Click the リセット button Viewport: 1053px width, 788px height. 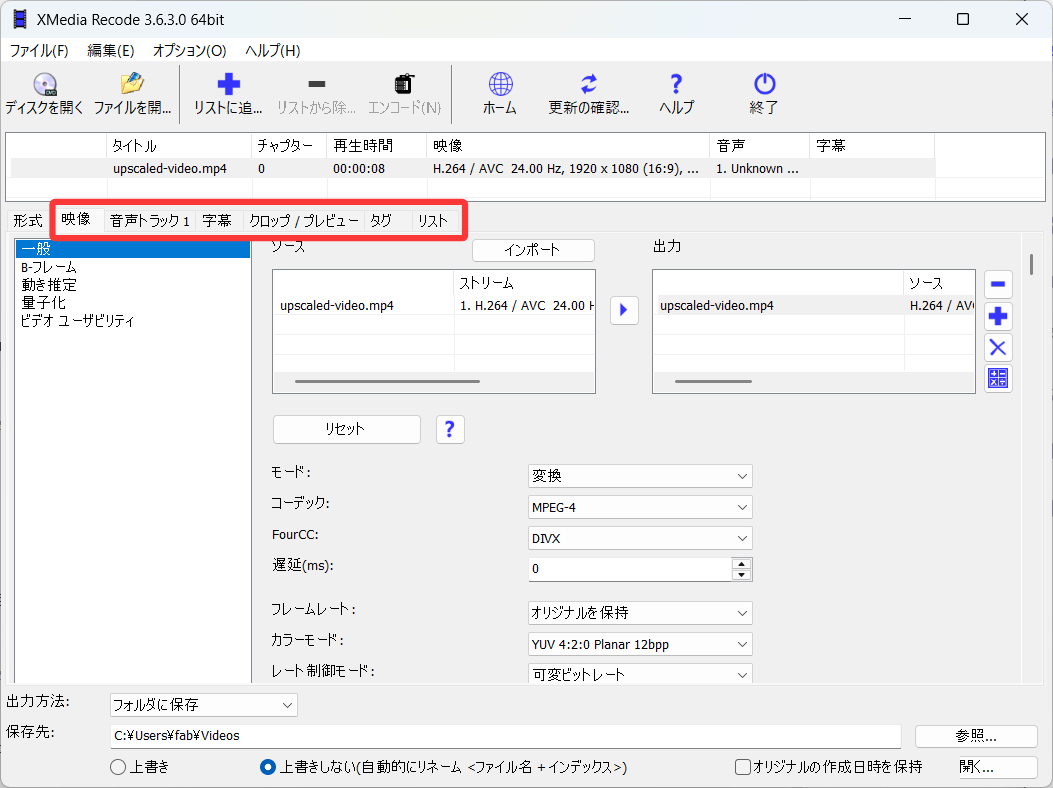click(x=347, y=429)
